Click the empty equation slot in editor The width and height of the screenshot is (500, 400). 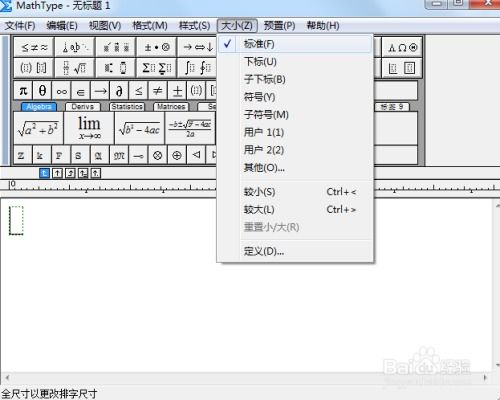(16, 220)
